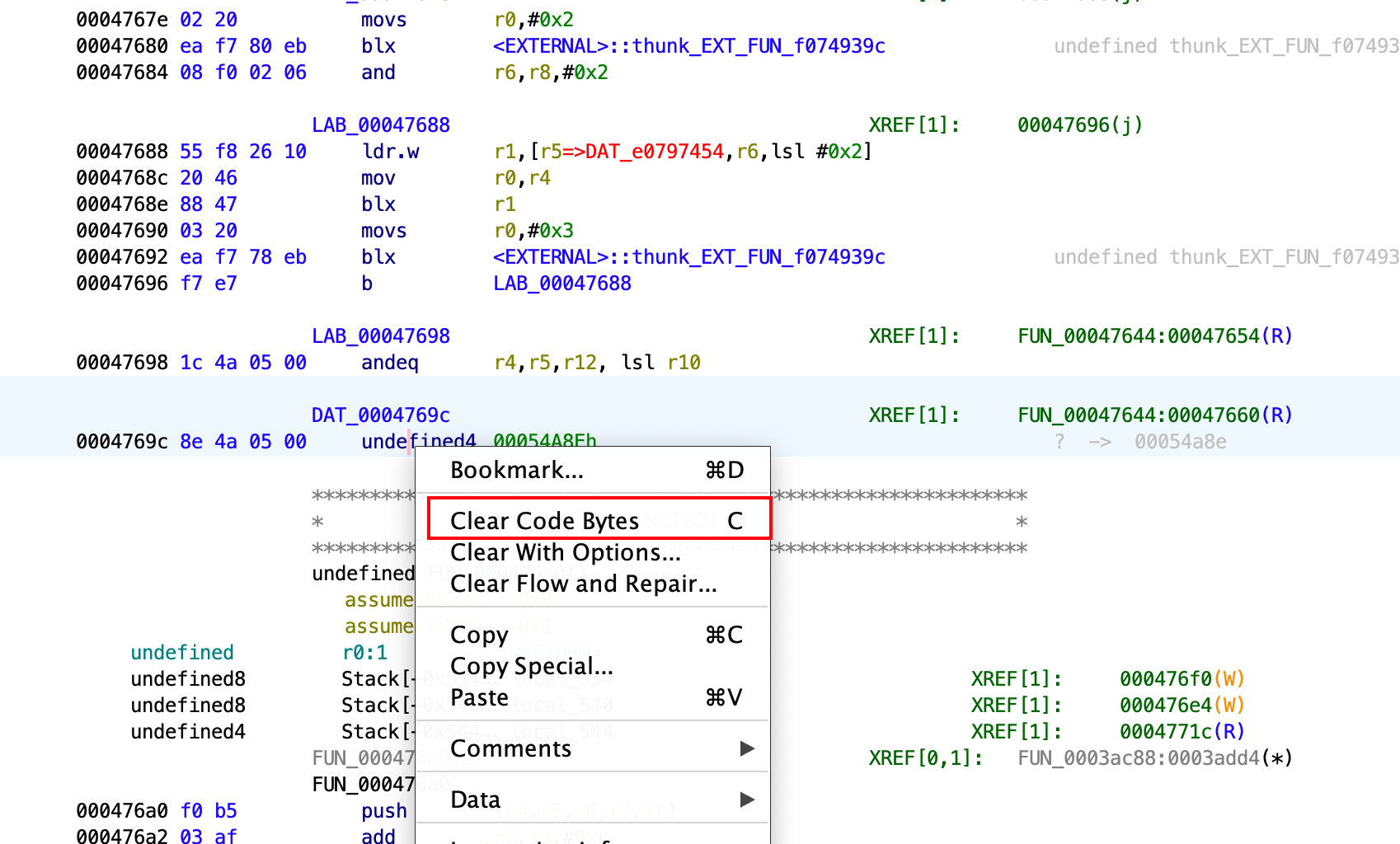Screen dimensions: 1400x844
Task: Click the thunk_EXT_FUN_f074939c operand at 00047680
Action: 689,46
